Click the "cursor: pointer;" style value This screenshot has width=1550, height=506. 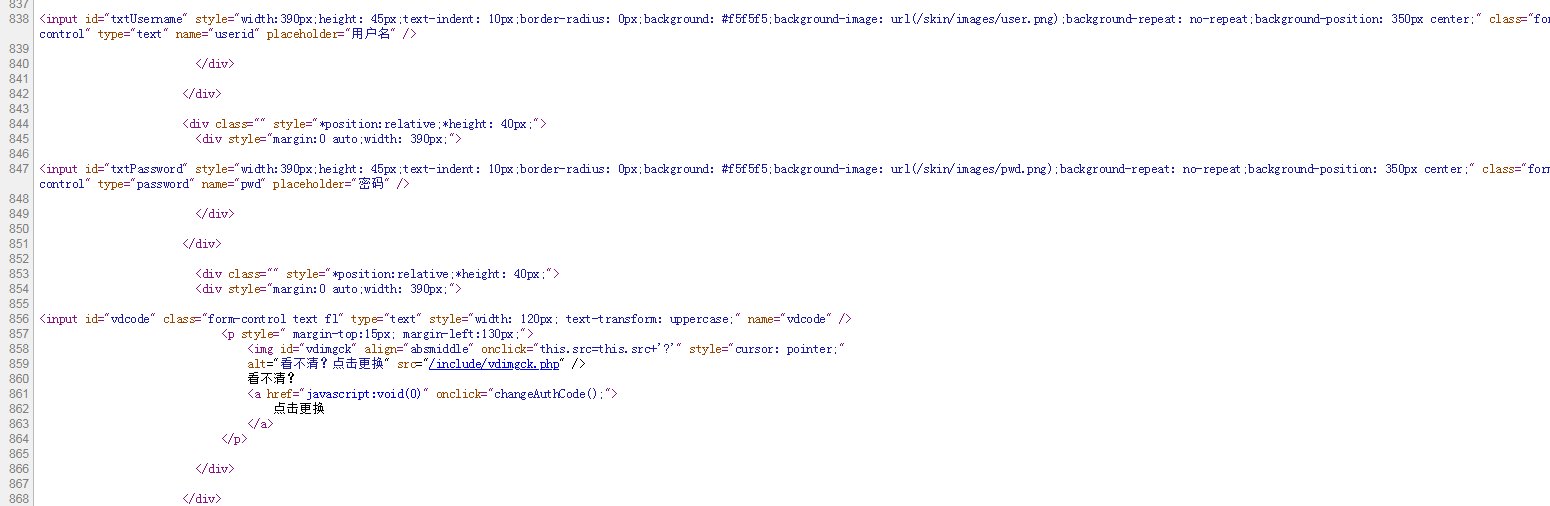coord(789,349)
